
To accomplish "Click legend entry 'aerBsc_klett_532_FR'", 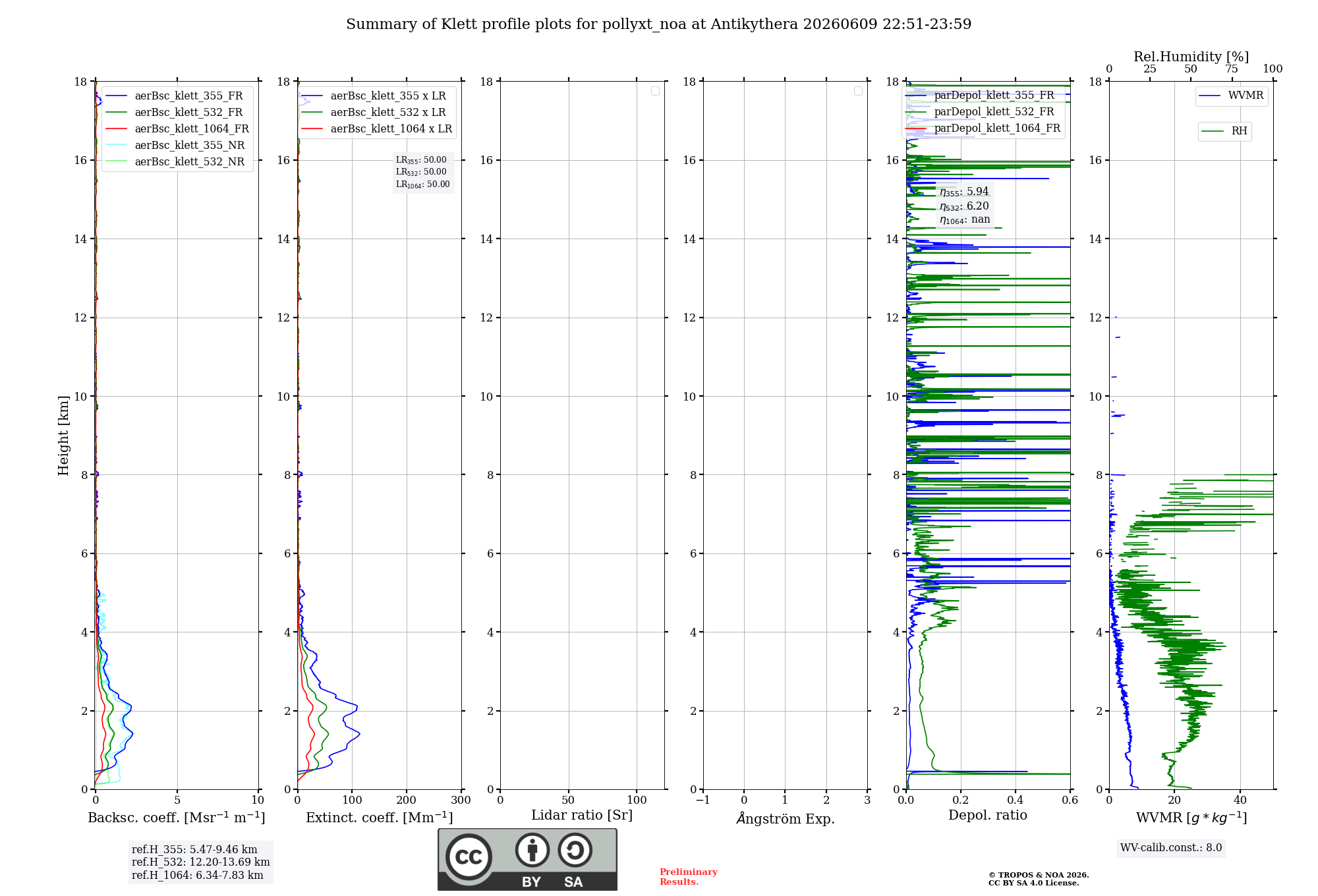I will [188, 113].
